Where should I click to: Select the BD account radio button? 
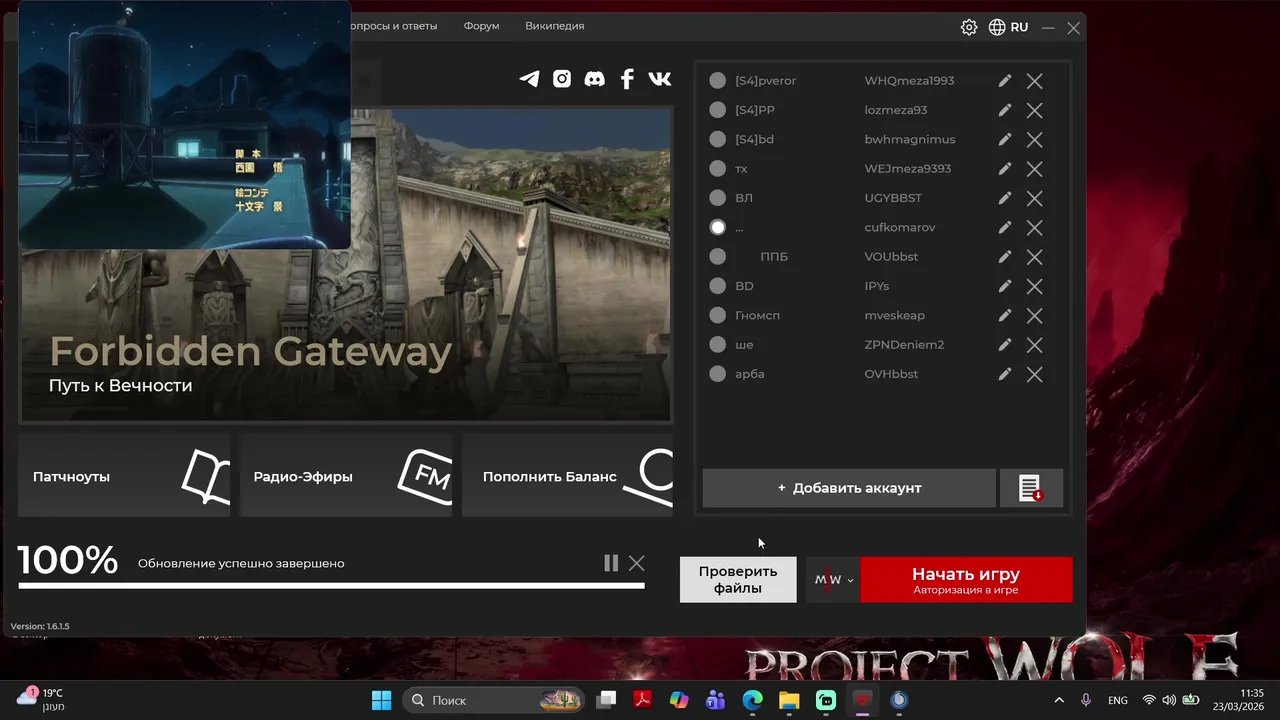tap(717, 286)
